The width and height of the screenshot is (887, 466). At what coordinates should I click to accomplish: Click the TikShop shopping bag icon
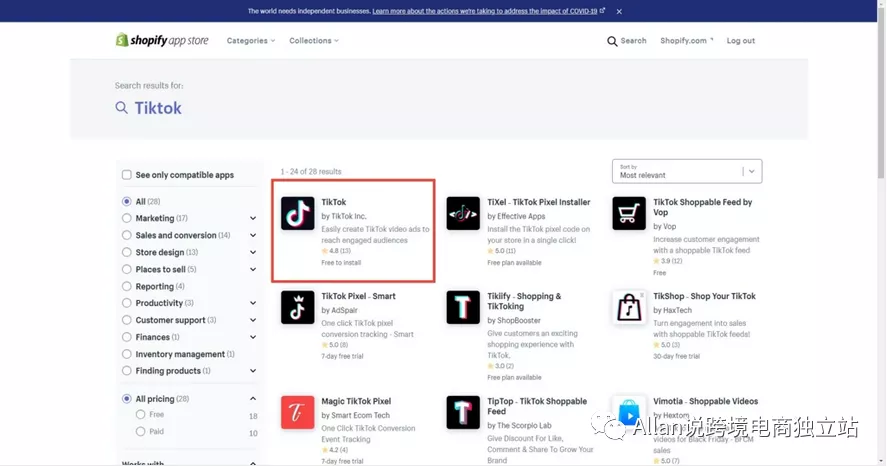(x=628, y=307)
